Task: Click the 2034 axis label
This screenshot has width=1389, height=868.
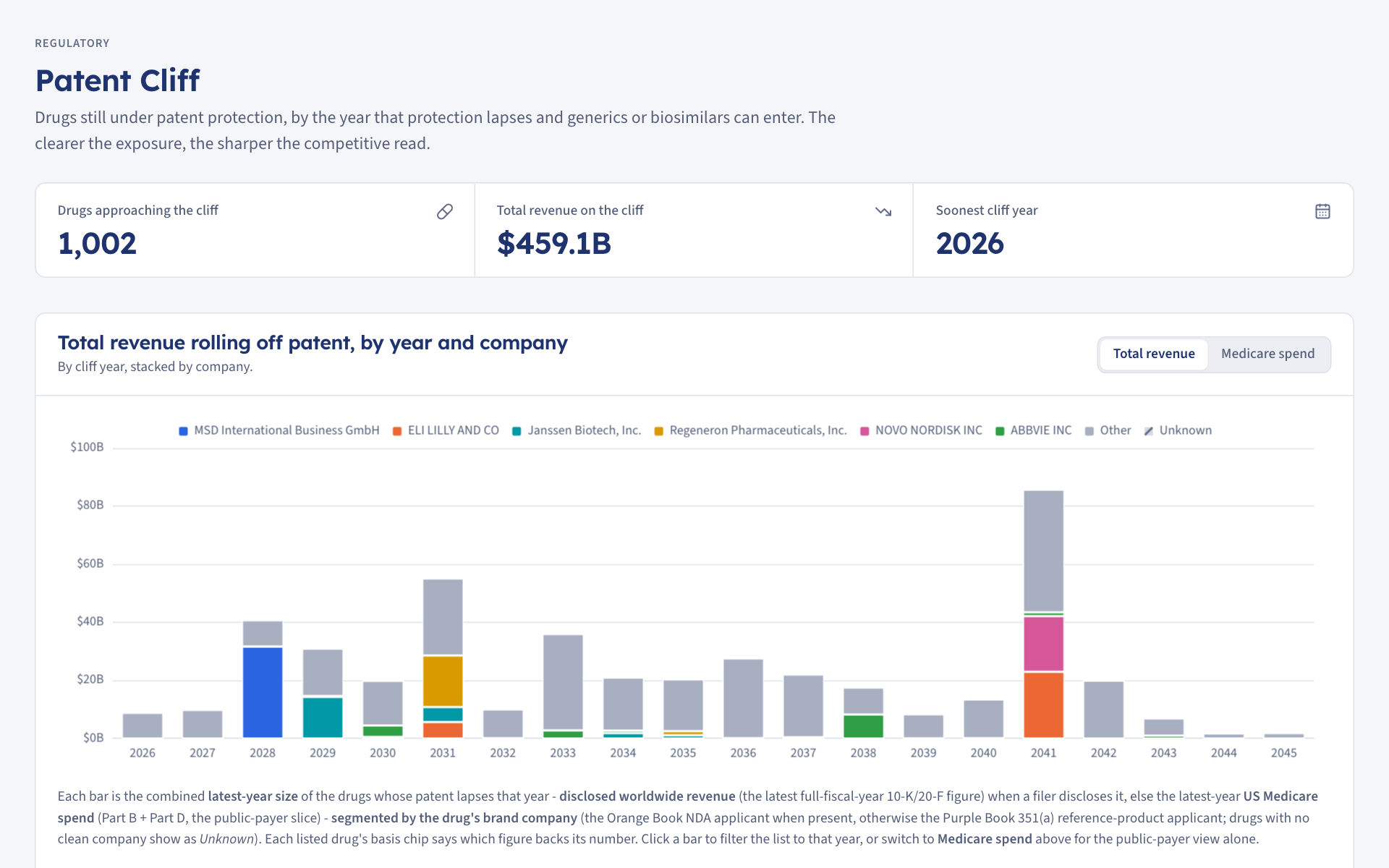Action: click(623, 753)
